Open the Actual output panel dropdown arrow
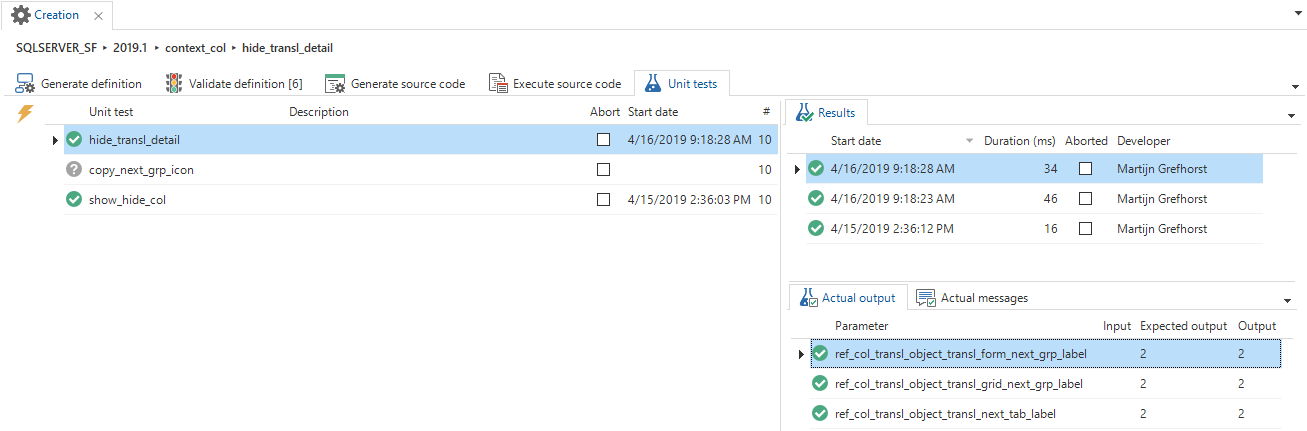 point(1287,301)
